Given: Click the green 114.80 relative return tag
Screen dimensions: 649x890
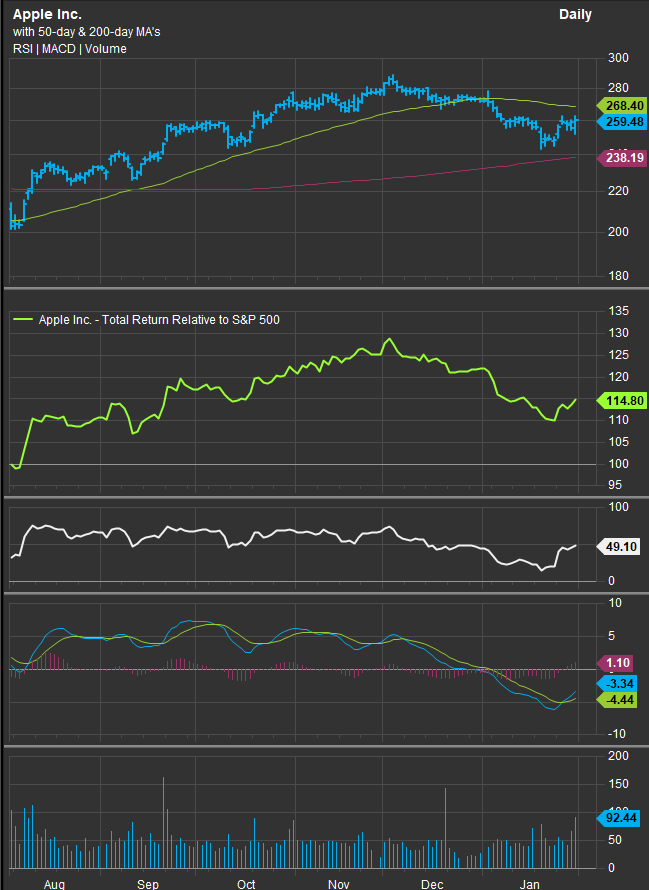Looking at the screenshot, I should [x=621, y=400].
